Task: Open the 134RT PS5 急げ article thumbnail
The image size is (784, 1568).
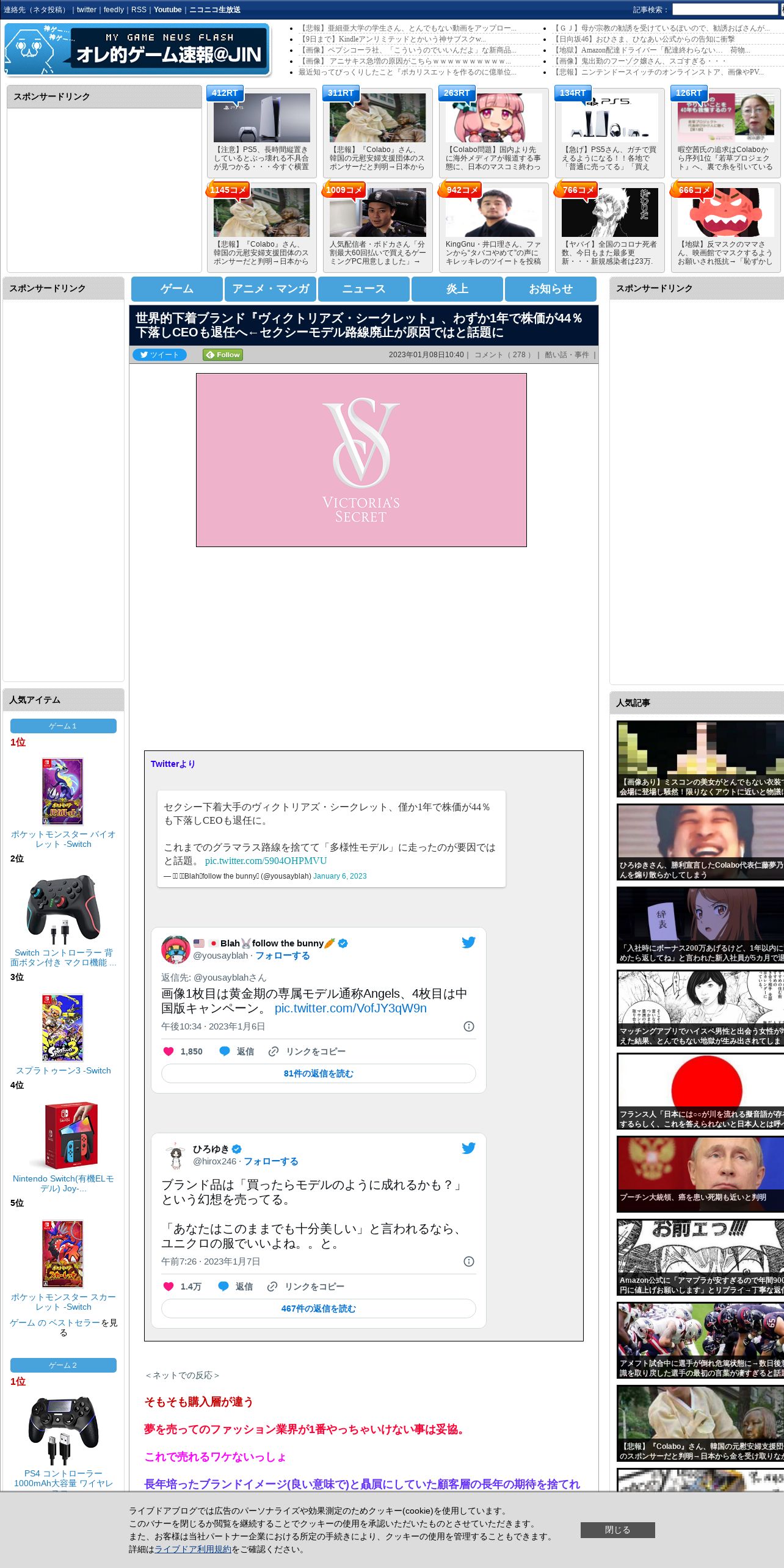Action: (x=610, y=118)
